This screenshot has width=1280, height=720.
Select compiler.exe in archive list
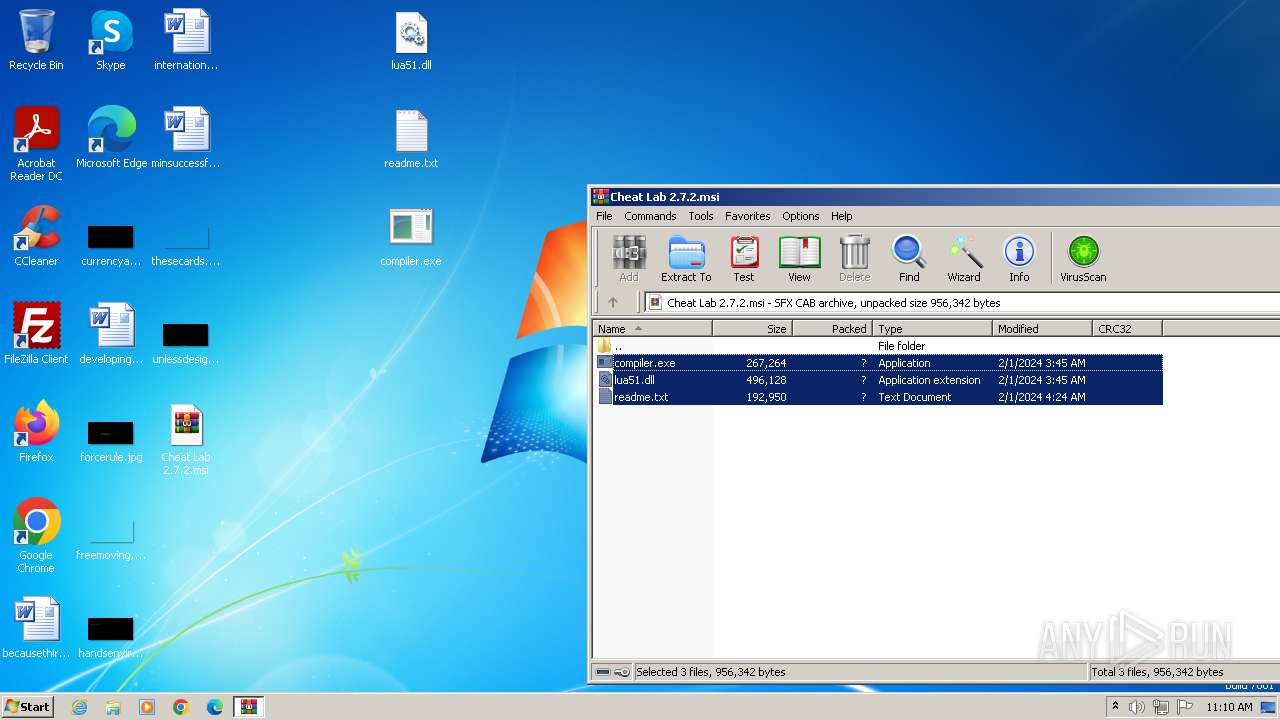pos(879,363)
